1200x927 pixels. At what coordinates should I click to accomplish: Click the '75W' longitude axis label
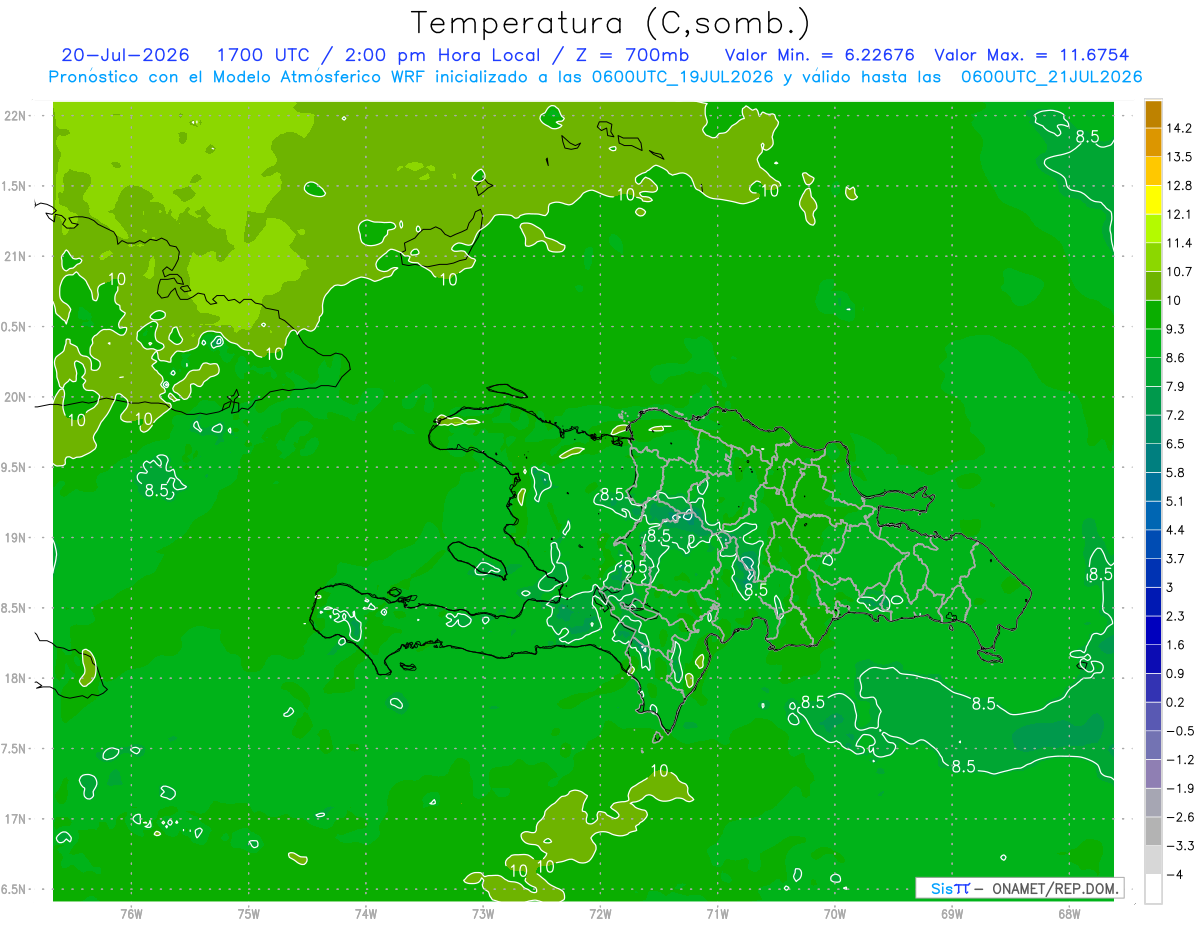coord(249,913)
